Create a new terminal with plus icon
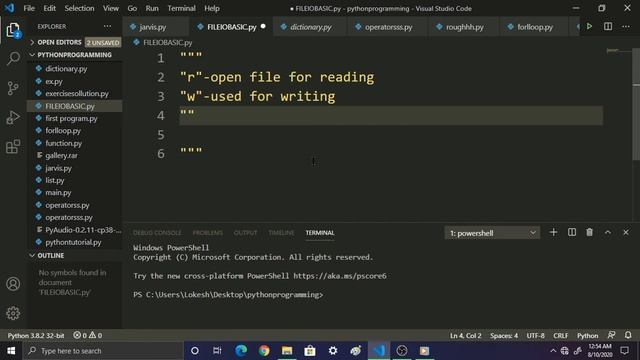Viewport: 640px width, 360px height. click(553, 232)
